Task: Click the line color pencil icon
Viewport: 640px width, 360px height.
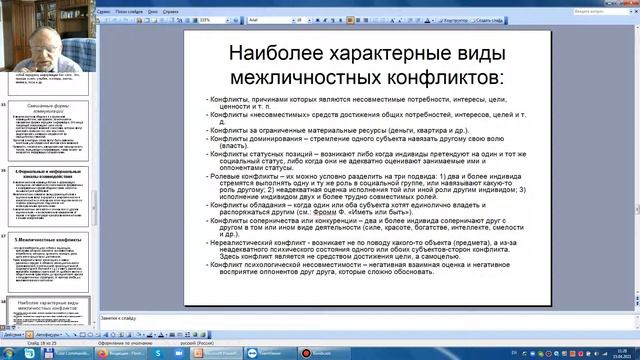Action: (149, 335)
